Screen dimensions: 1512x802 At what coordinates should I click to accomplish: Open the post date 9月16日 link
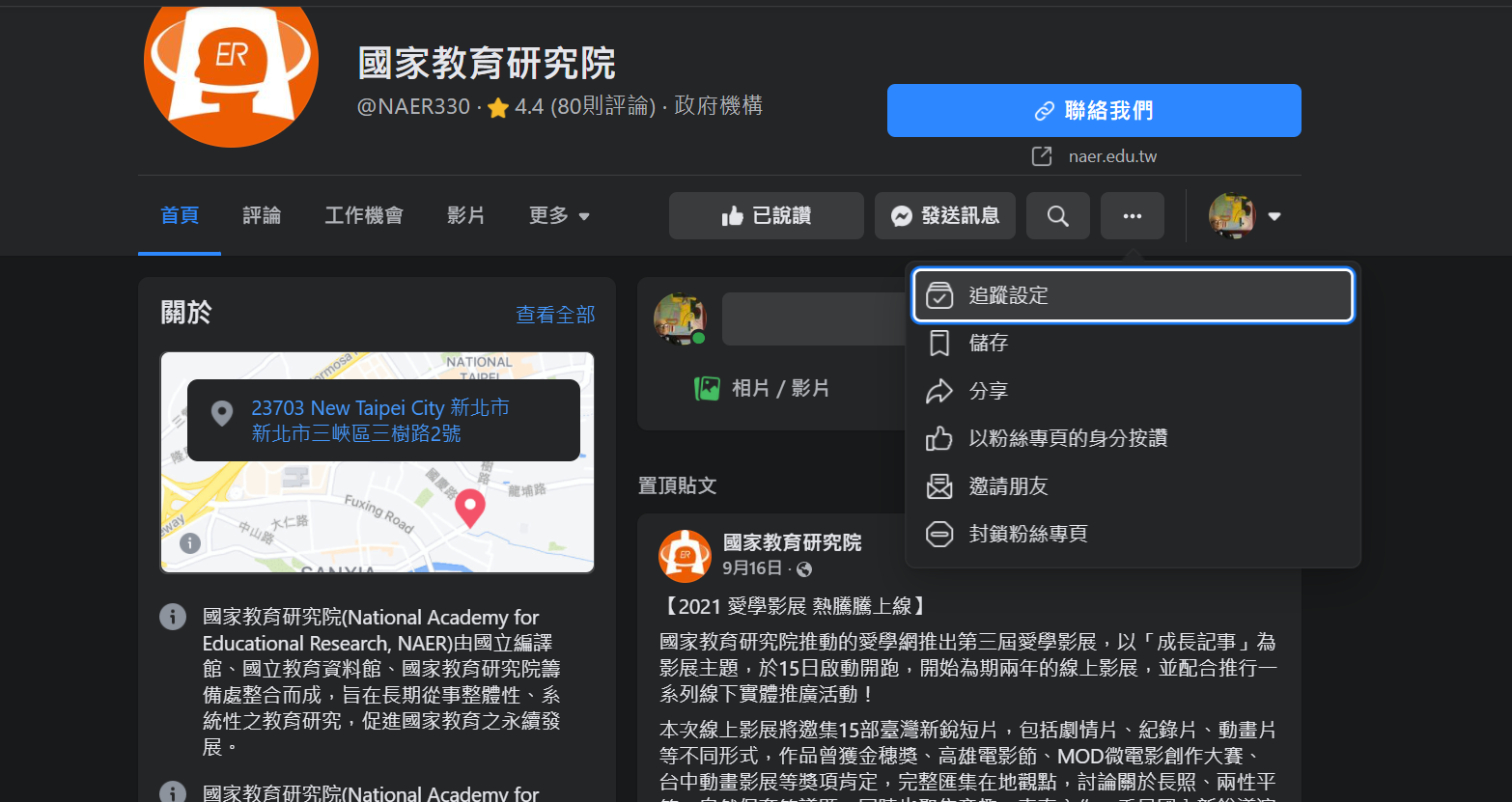tap(752, 568)
